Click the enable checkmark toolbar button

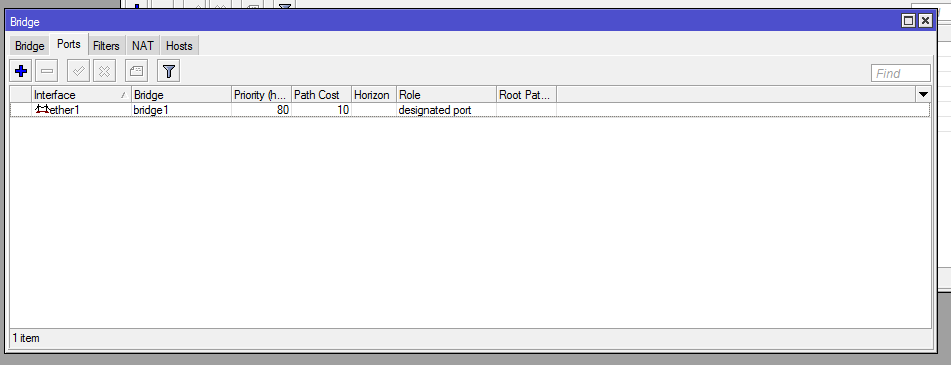pos(78,72)
